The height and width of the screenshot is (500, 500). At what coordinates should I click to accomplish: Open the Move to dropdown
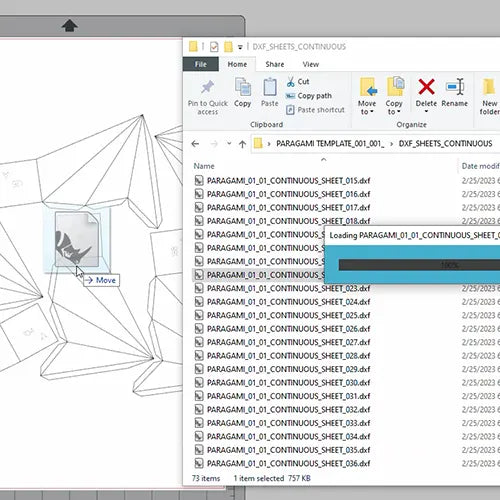click(x=367, y=96)
